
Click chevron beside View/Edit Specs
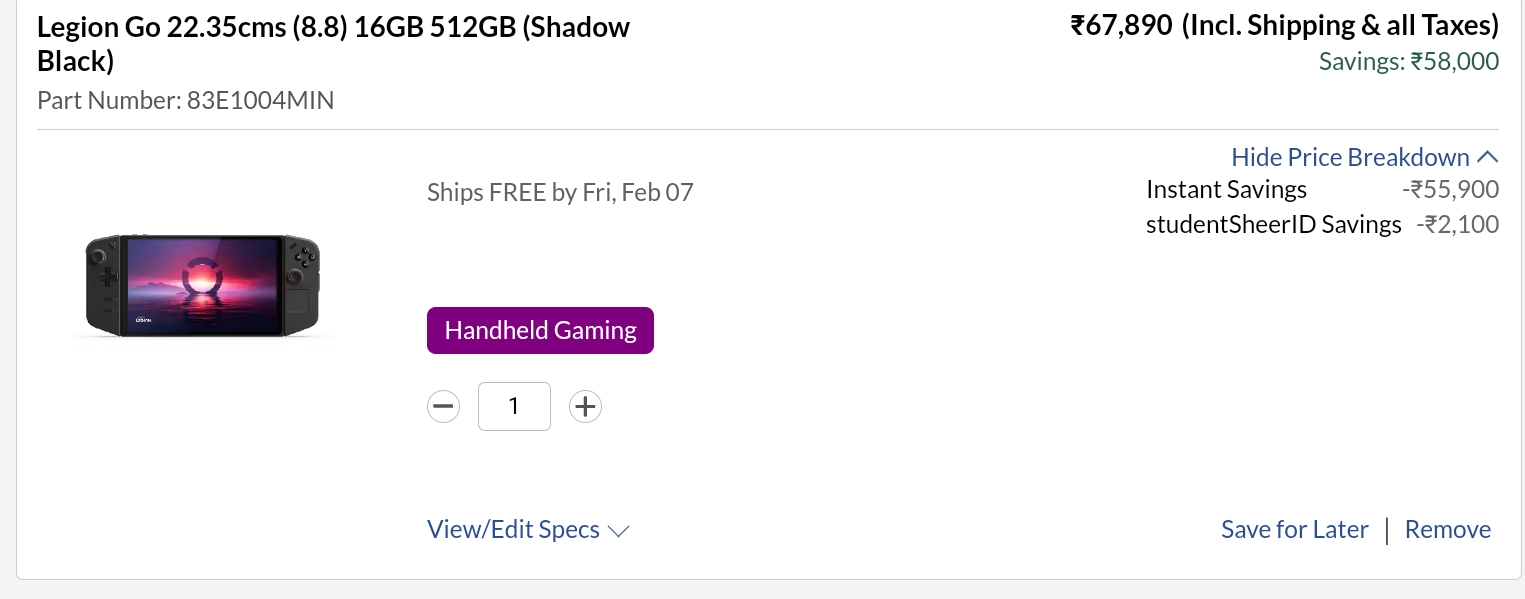tap(619, 531)
